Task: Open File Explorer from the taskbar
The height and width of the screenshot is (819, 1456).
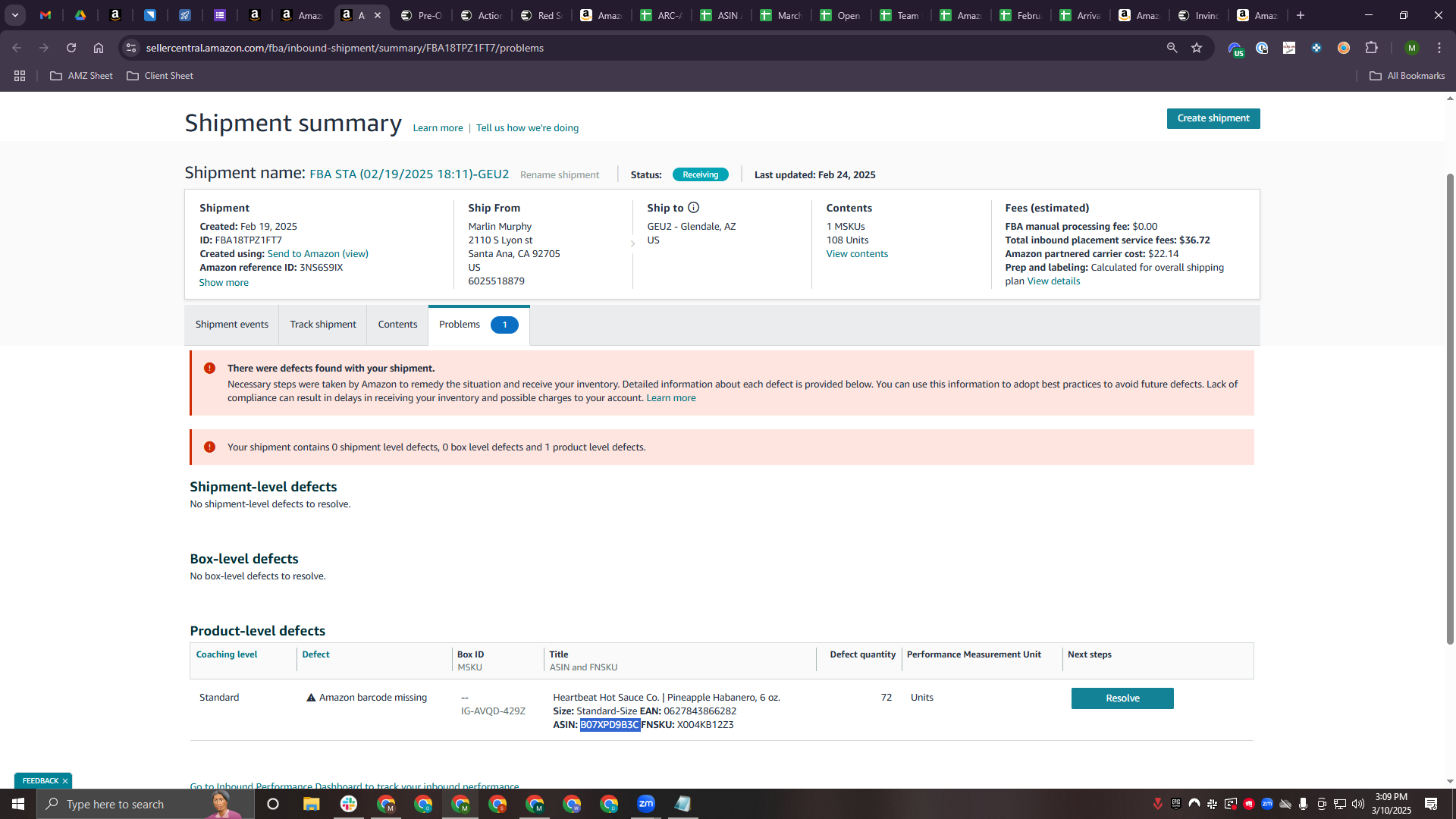Action: coord(311,804)
